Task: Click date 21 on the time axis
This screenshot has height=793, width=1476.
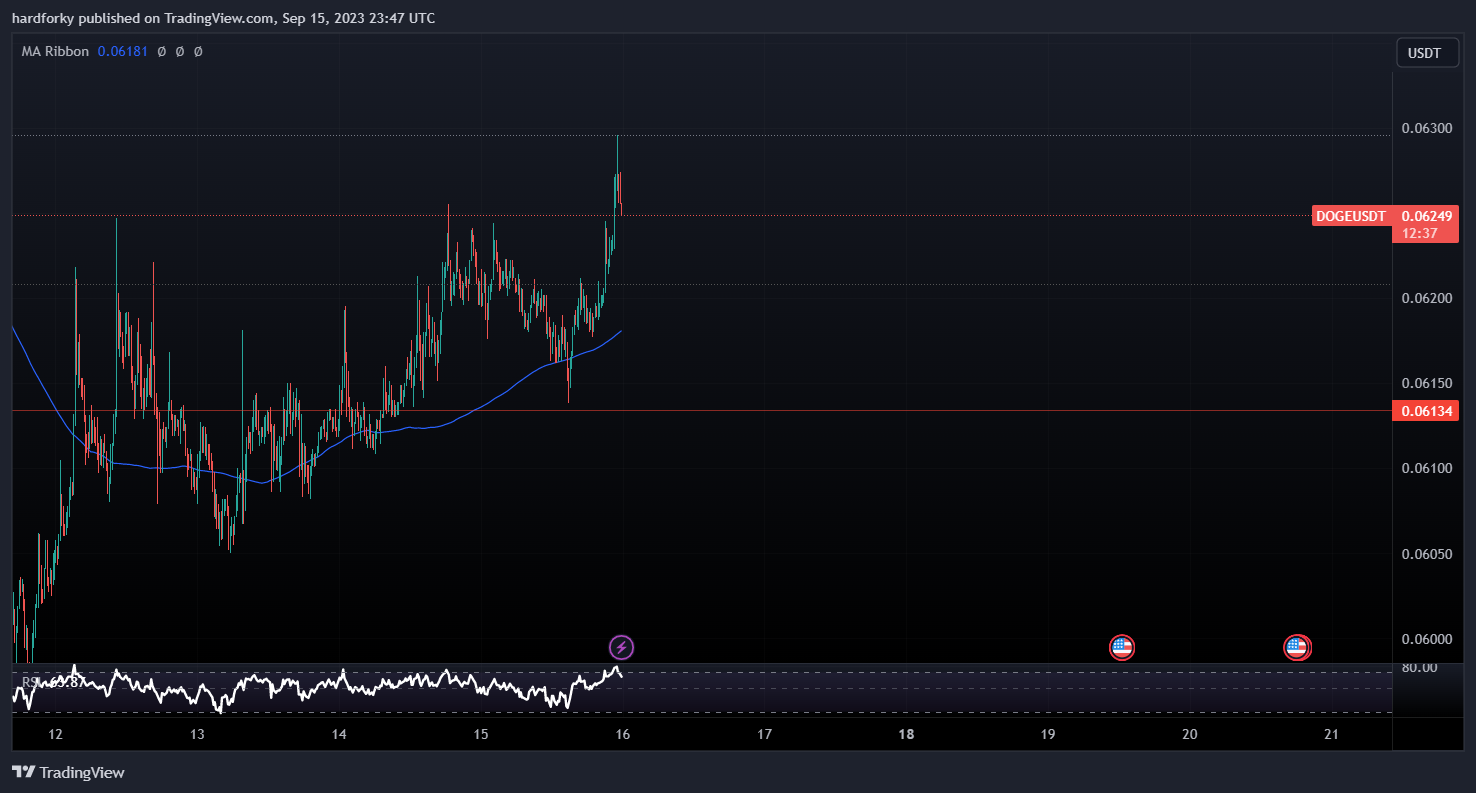Action: coord(1331,734)
